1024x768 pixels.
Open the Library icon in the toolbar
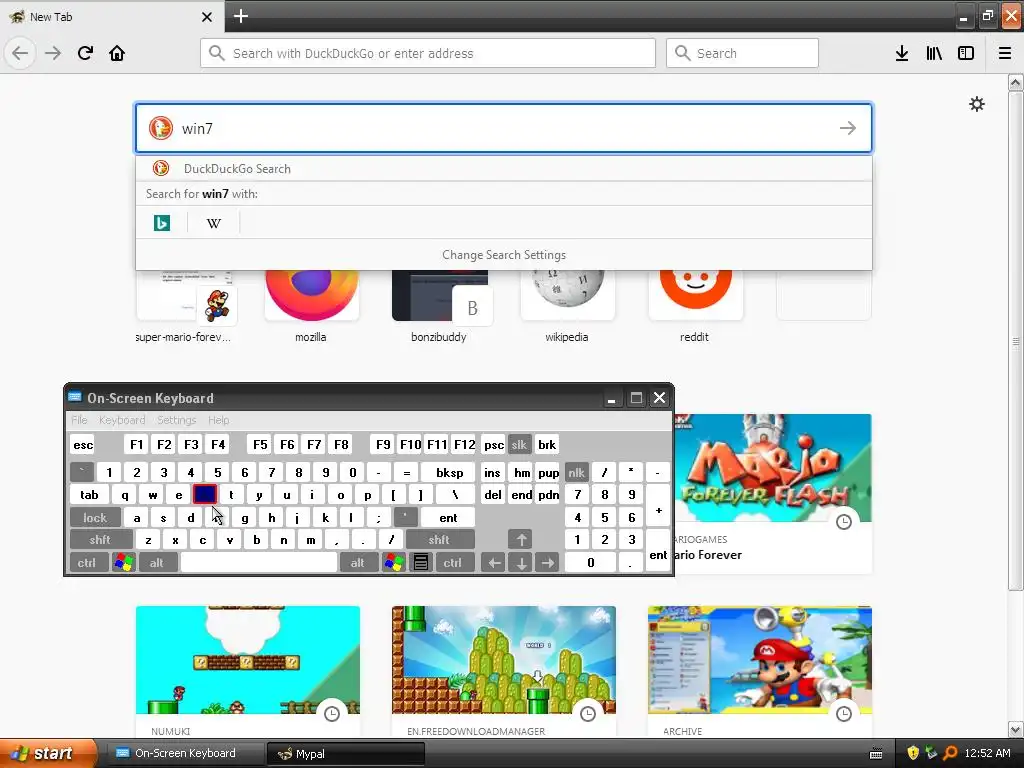(934, 53)
